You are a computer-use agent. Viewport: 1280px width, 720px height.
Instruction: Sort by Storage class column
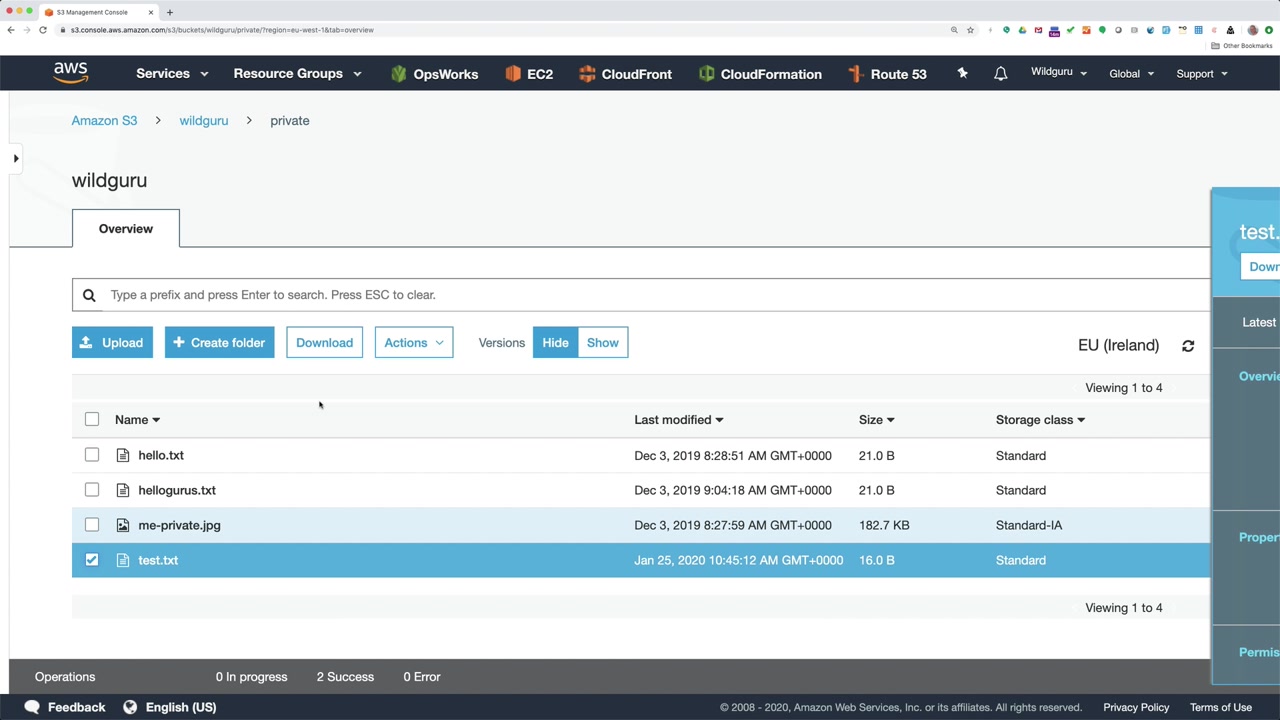coord(1040,420)
